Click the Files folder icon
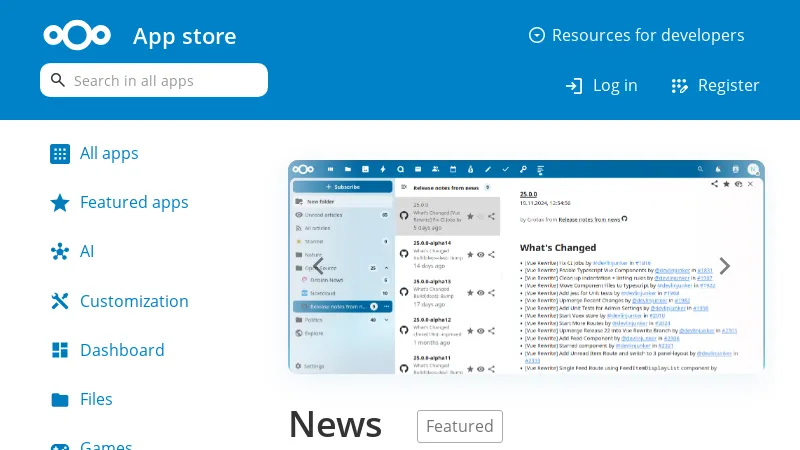The height and width of the screenshot is (450, 800). tap(60, 400)
